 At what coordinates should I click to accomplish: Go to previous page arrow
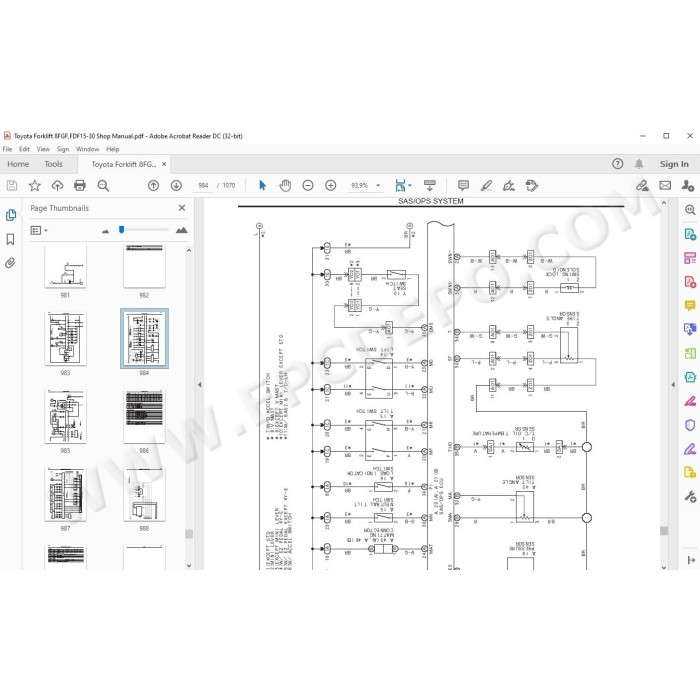(x=153, y=185)
